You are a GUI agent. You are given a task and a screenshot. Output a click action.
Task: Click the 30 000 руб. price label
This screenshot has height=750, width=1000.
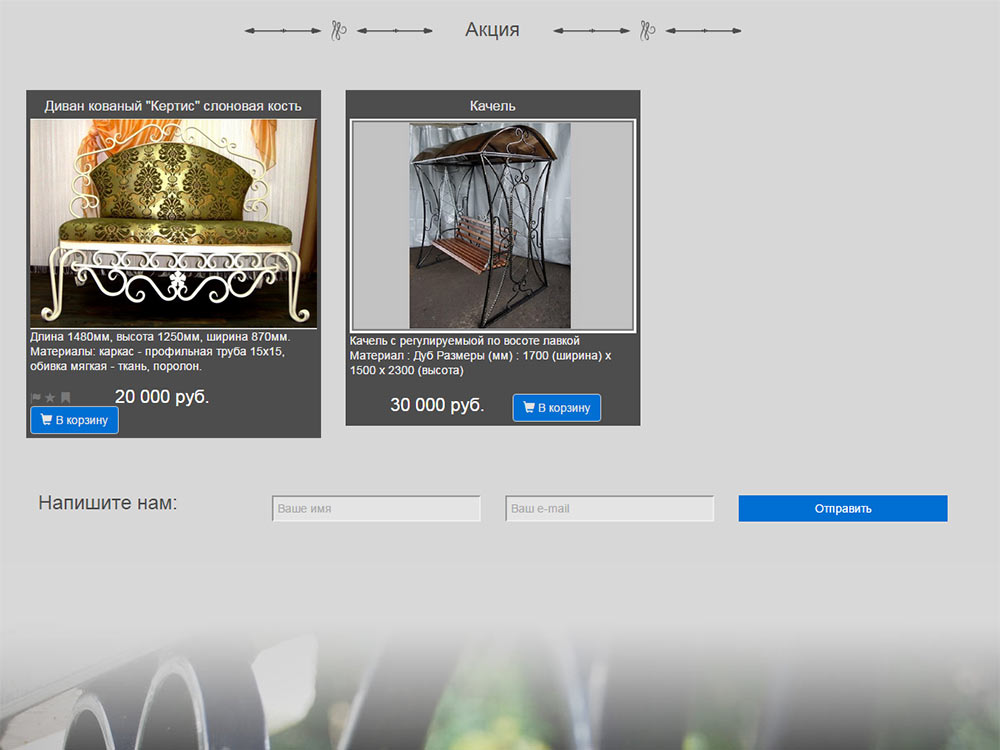(438, 405)
